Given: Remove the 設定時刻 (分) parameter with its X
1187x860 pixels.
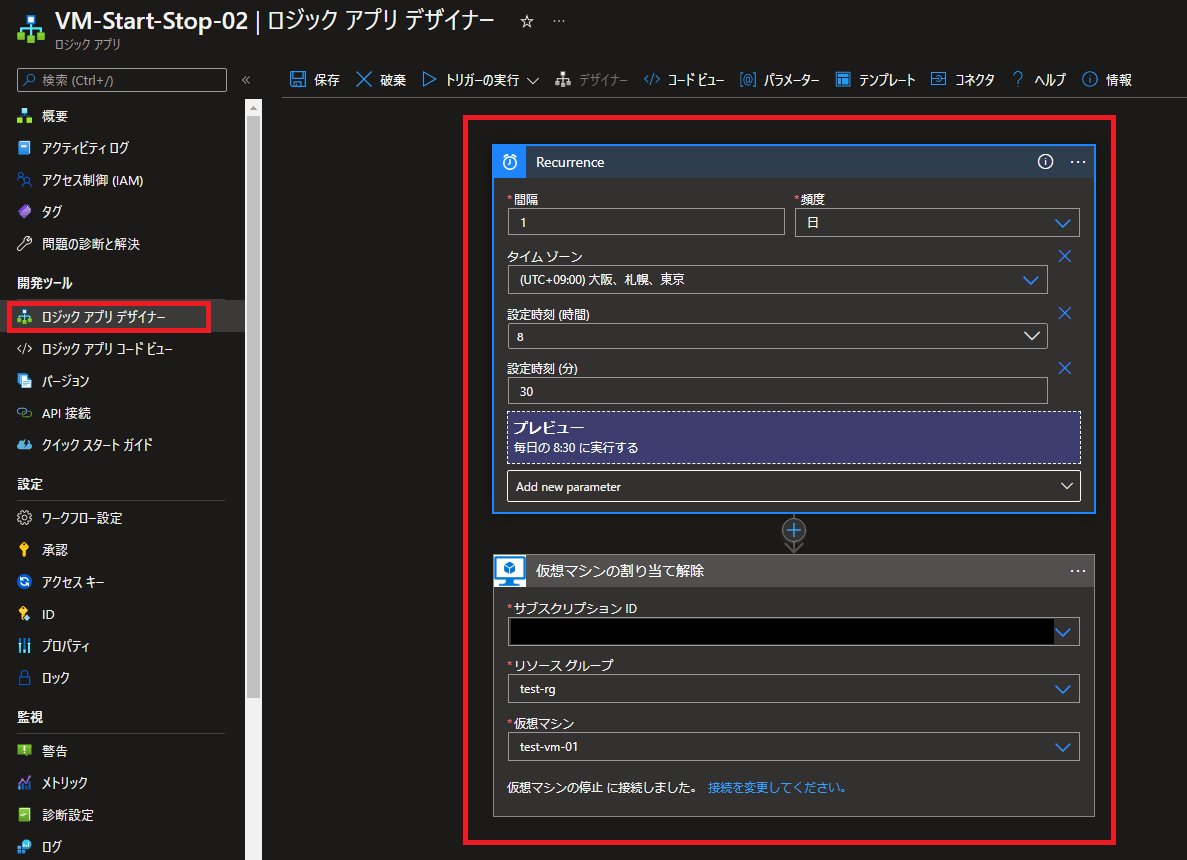Looking at the screenshot, I should [1064, 369].
